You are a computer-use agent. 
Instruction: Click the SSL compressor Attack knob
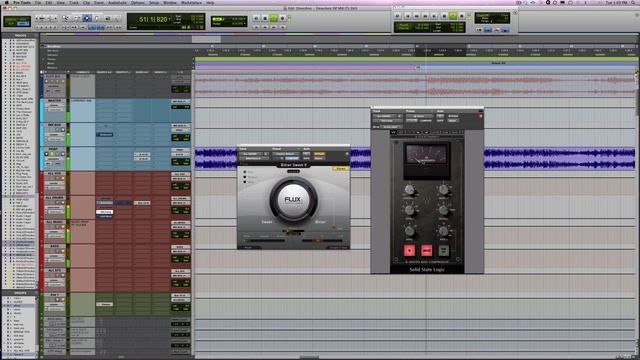pos(409,211)
